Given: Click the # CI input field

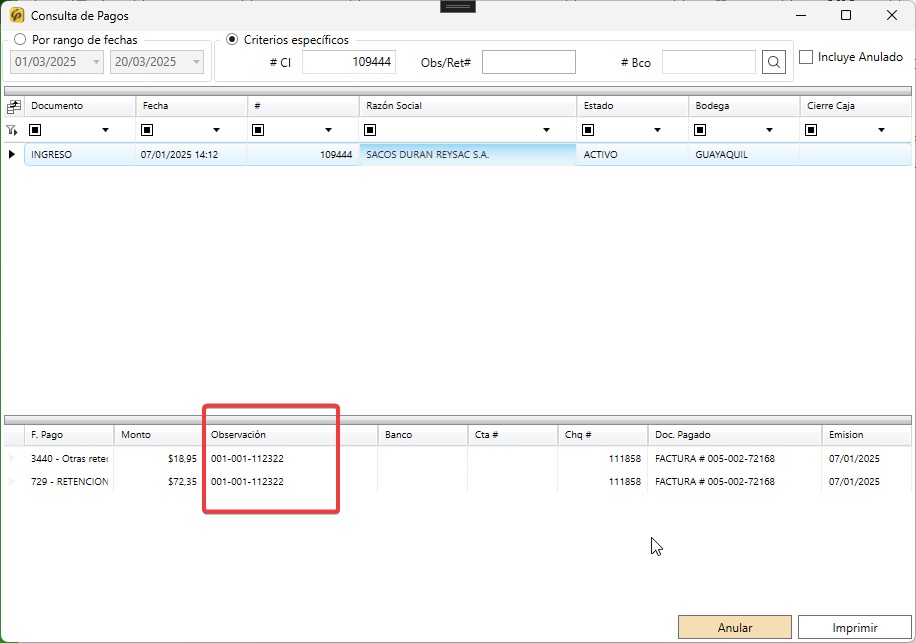Looking at the screenshot, I should [x=349, y=62].
